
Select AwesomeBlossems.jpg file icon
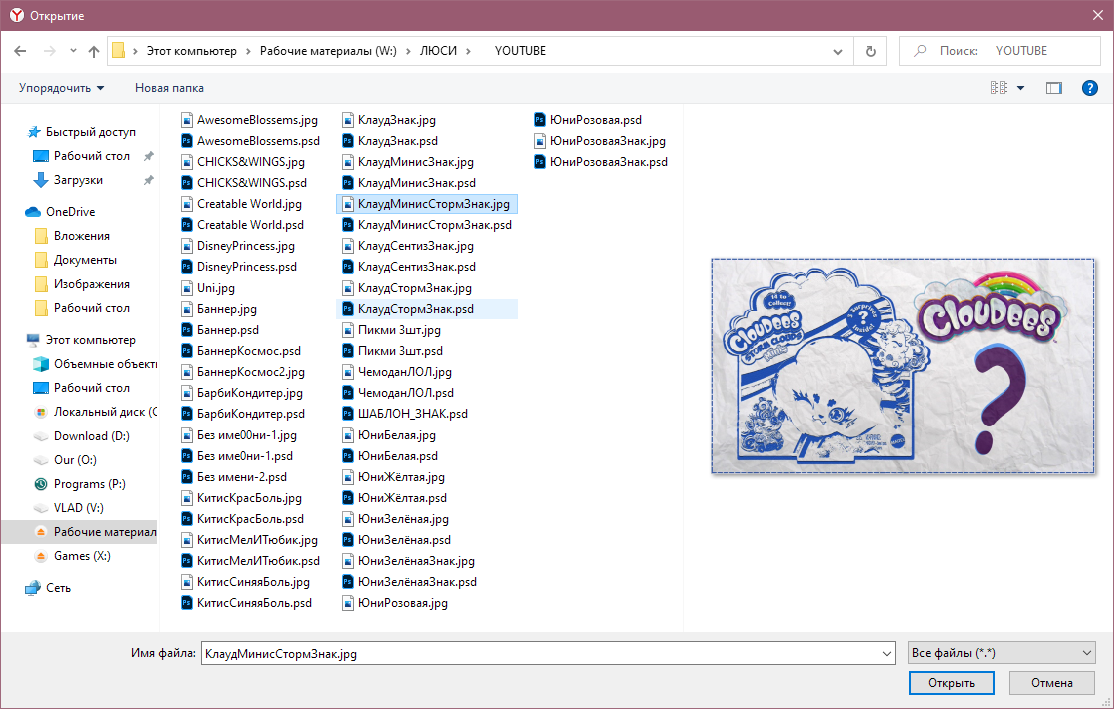(x=187, y=120)
